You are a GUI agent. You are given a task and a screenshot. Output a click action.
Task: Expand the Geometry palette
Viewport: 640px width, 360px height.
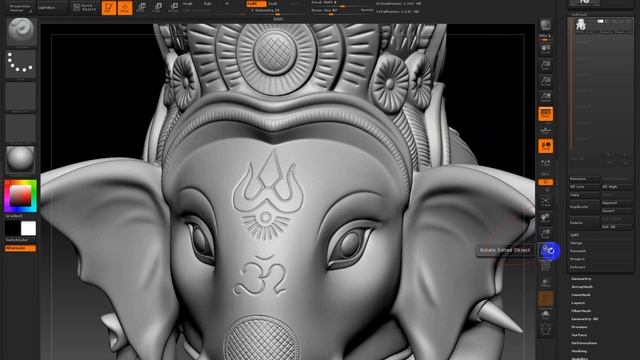point(581,279)
